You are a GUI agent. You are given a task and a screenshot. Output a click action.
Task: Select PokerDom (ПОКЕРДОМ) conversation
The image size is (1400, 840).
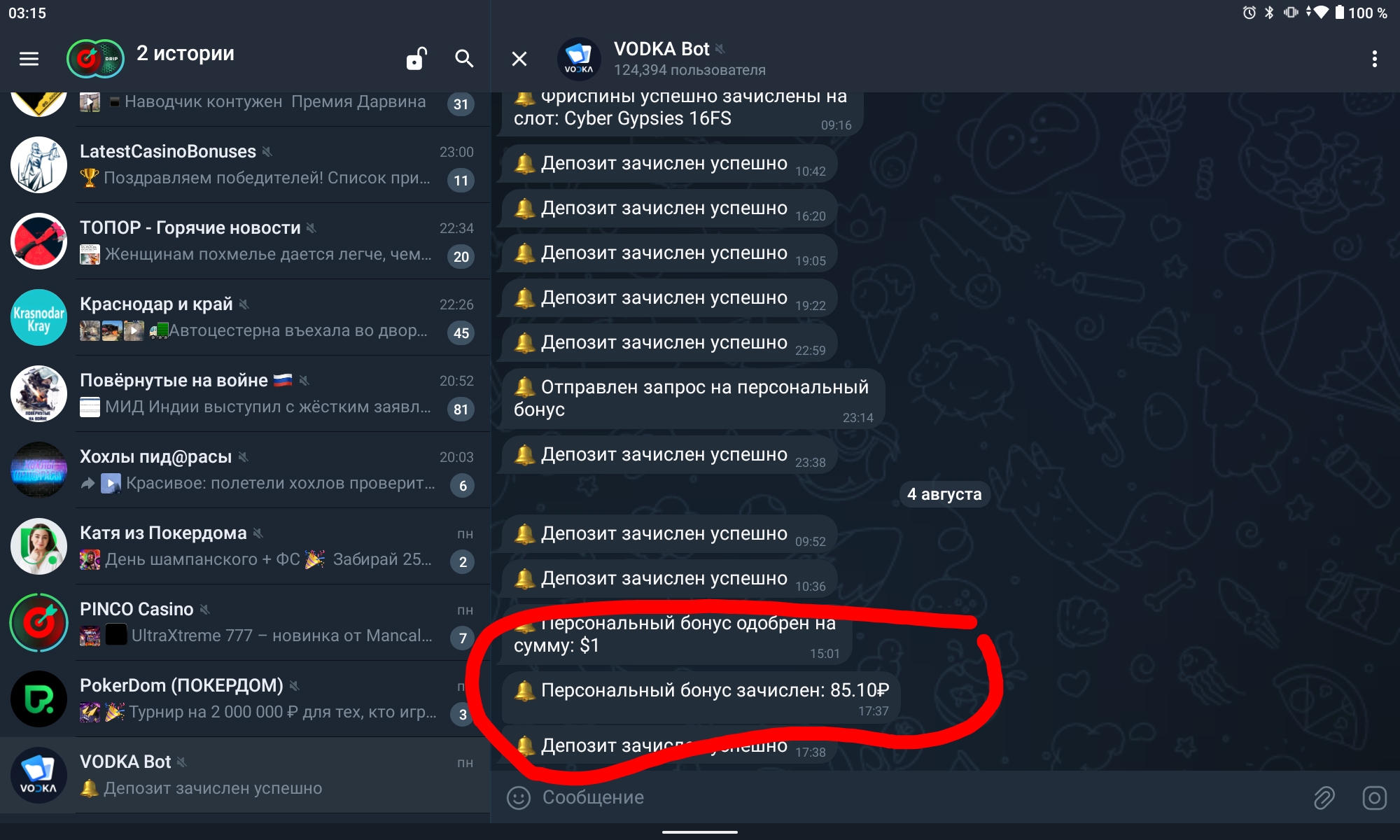[x=245, y=699]
